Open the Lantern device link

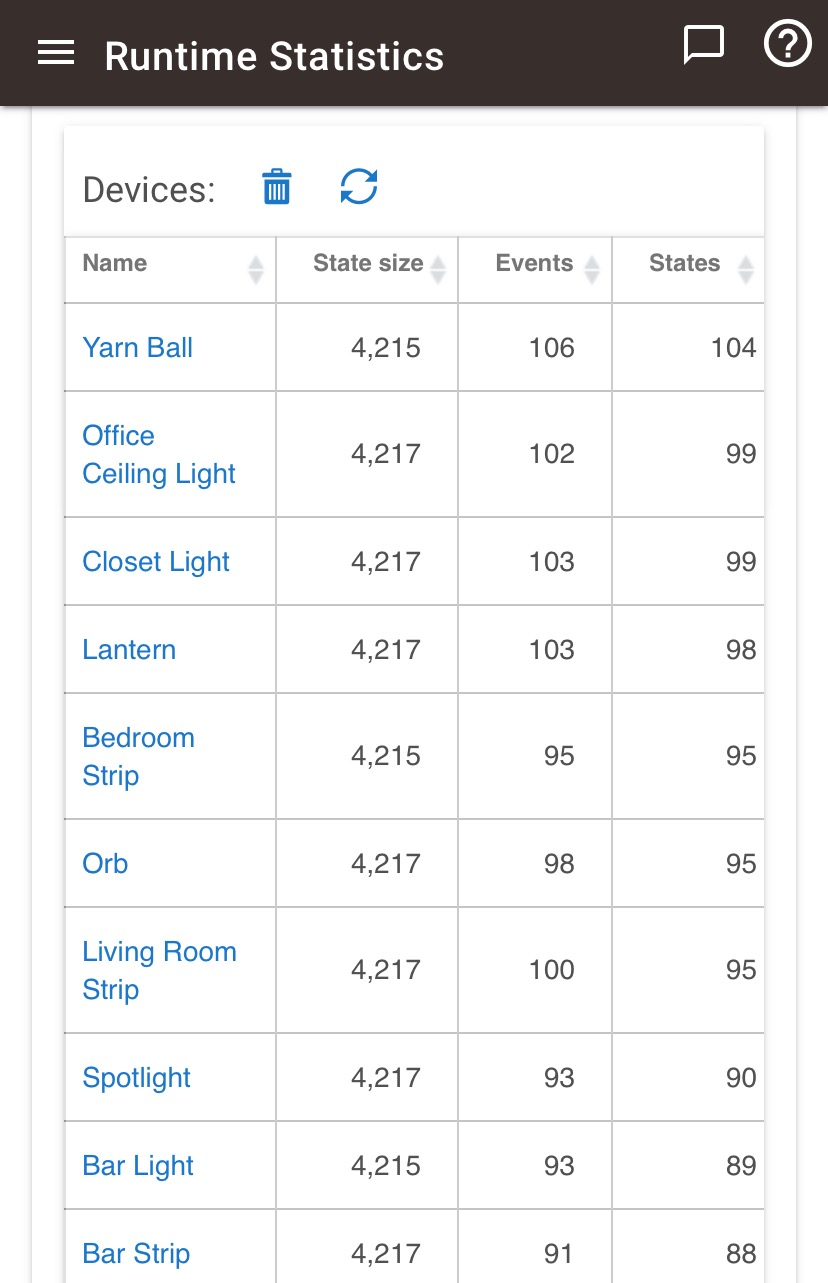[x=129, y=650]
